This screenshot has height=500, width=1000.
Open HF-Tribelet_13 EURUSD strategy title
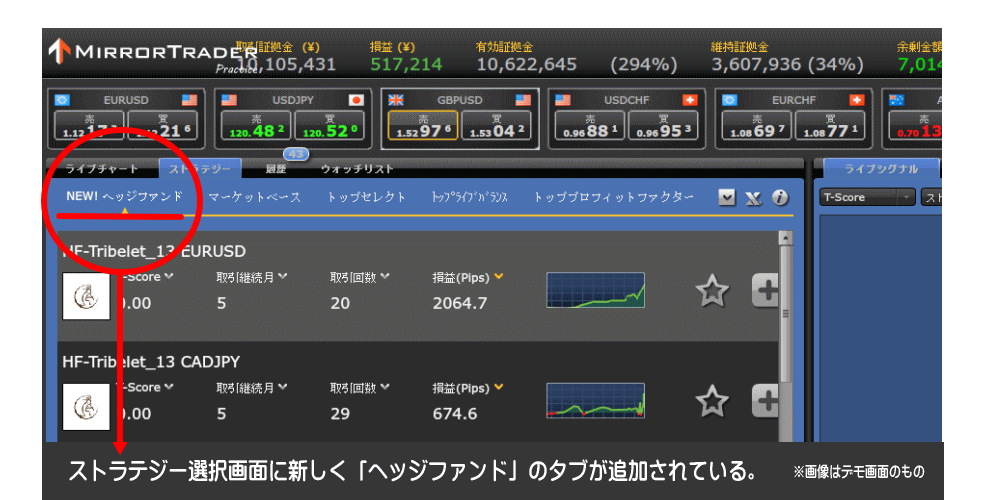(154, 251)
